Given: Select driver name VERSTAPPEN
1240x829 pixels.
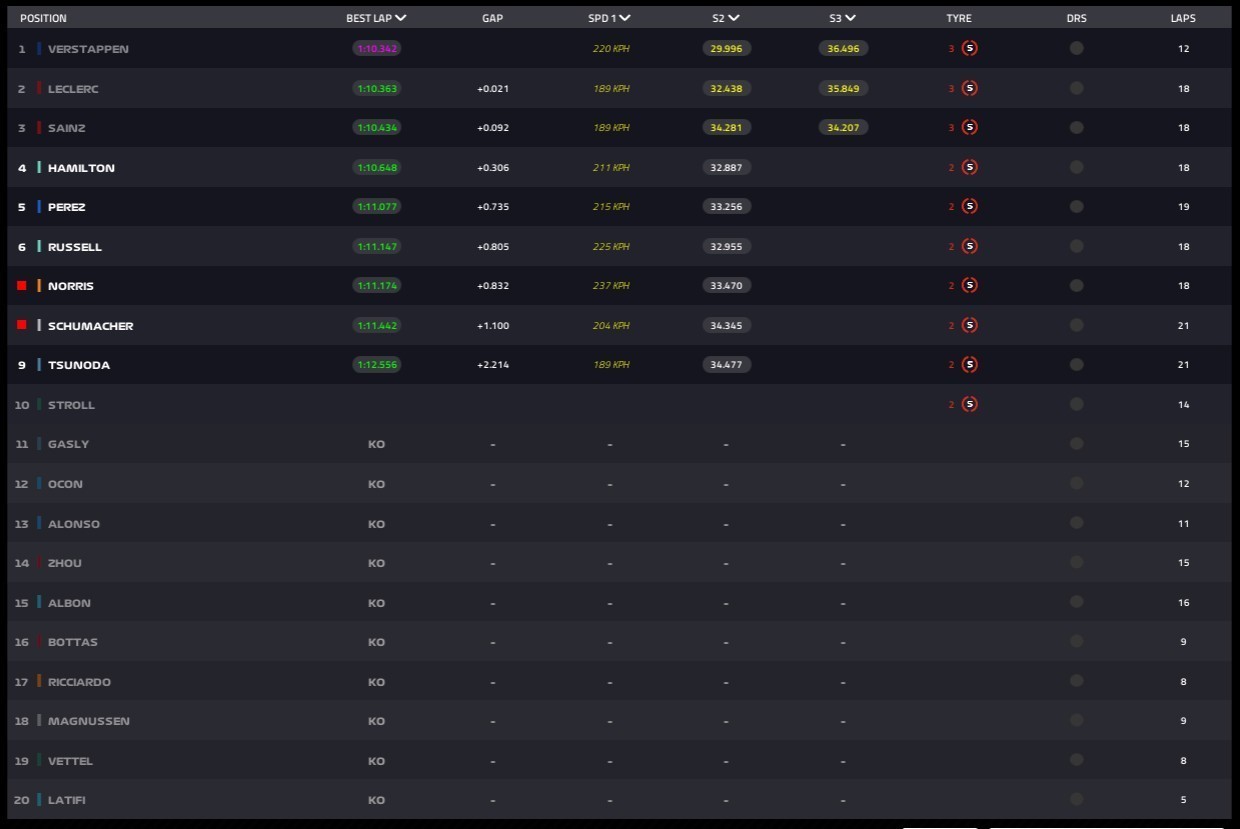Looking at the screenshot, I should coord(88,49).
